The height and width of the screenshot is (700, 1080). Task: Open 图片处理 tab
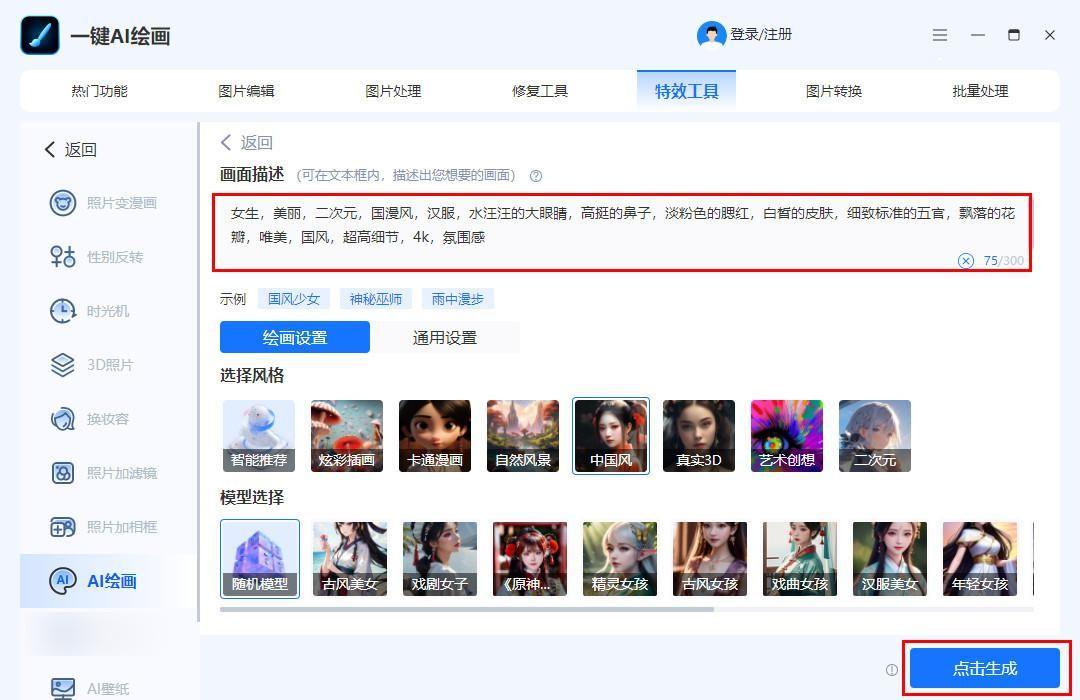coord(393,91)
